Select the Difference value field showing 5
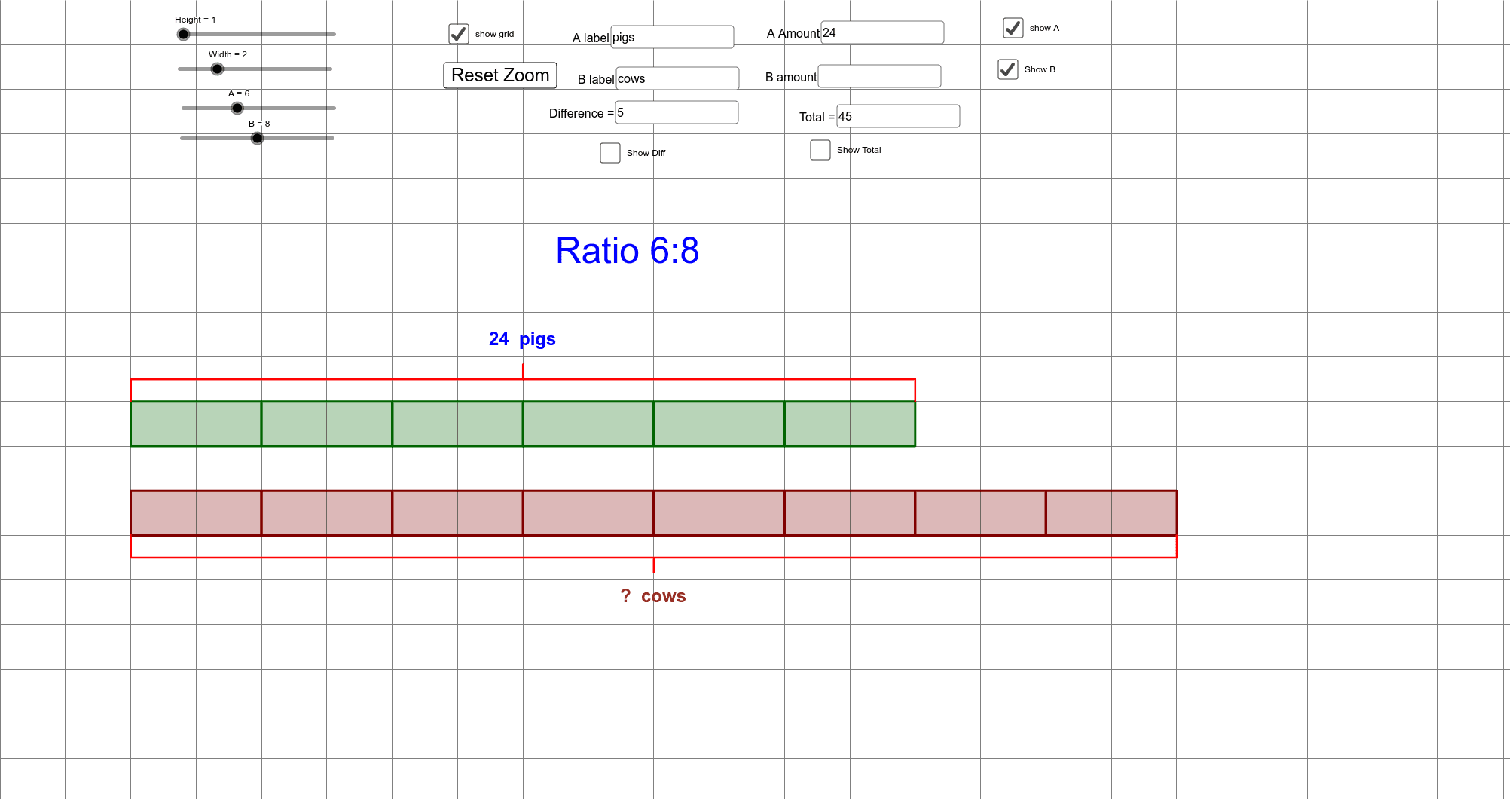 [x=676, y=112]
